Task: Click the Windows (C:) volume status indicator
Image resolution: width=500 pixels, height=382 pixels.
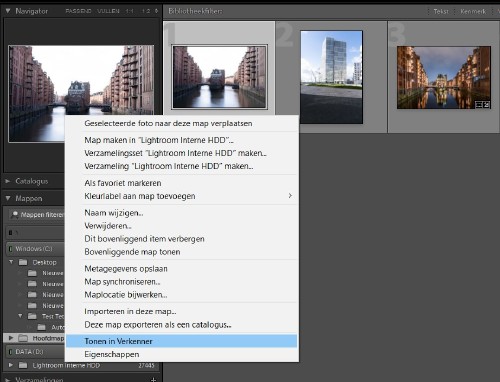Action: (x=10, y=249)
